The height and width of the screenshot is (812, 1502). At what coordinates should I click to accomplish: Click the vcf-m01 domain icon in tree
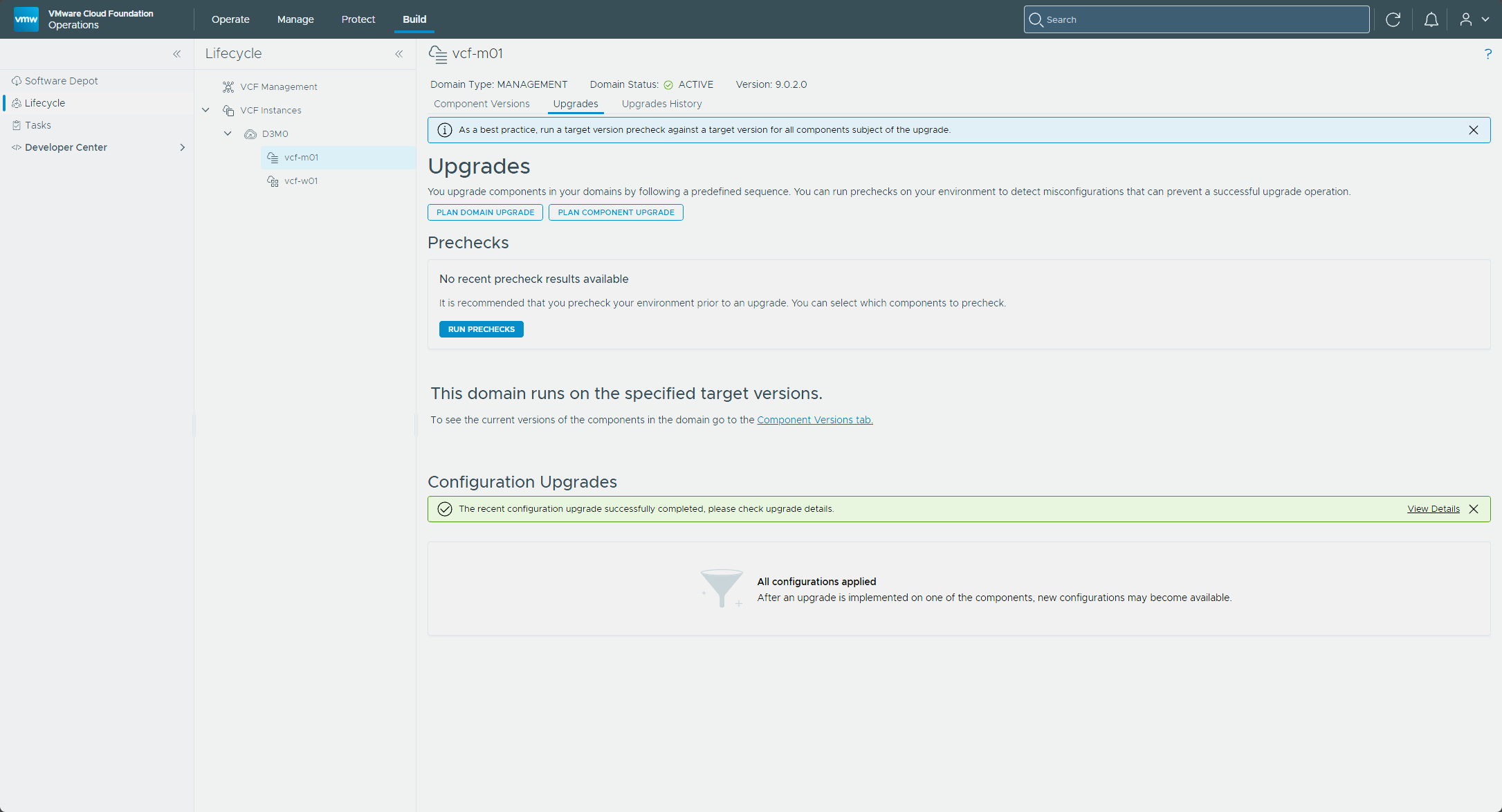coord(273,158)
